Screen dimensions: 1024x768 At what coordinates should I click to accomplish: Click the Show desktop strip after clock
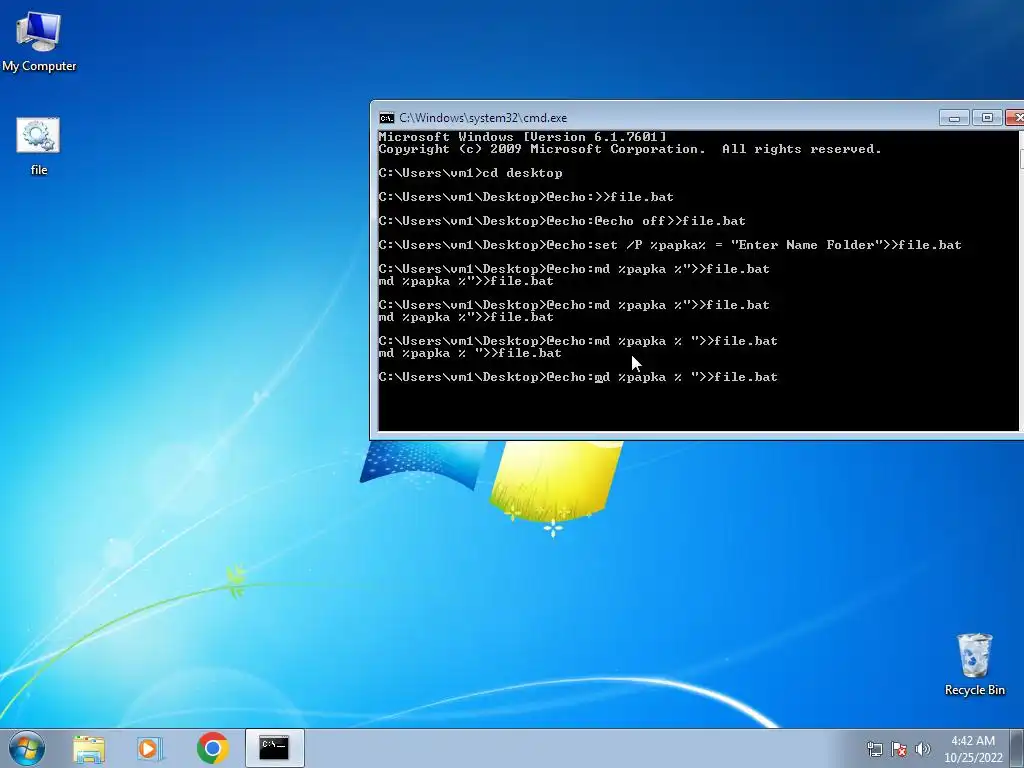[1017, 748]
